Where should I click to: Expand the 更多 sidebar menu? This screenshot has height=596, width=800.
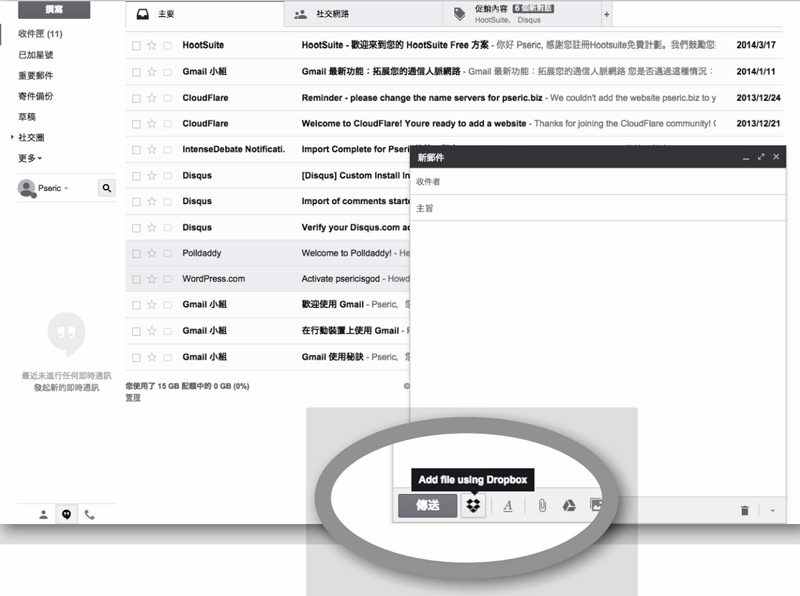tap(30, 158)
